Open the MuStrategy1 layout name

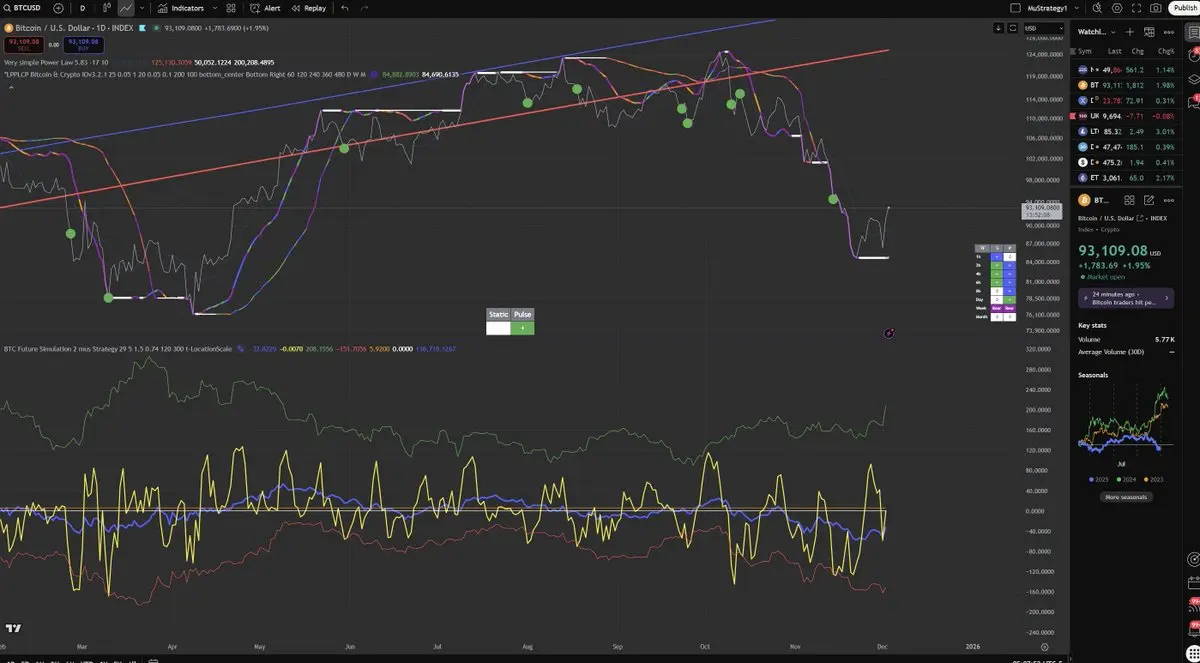(x=1048, y=7)
